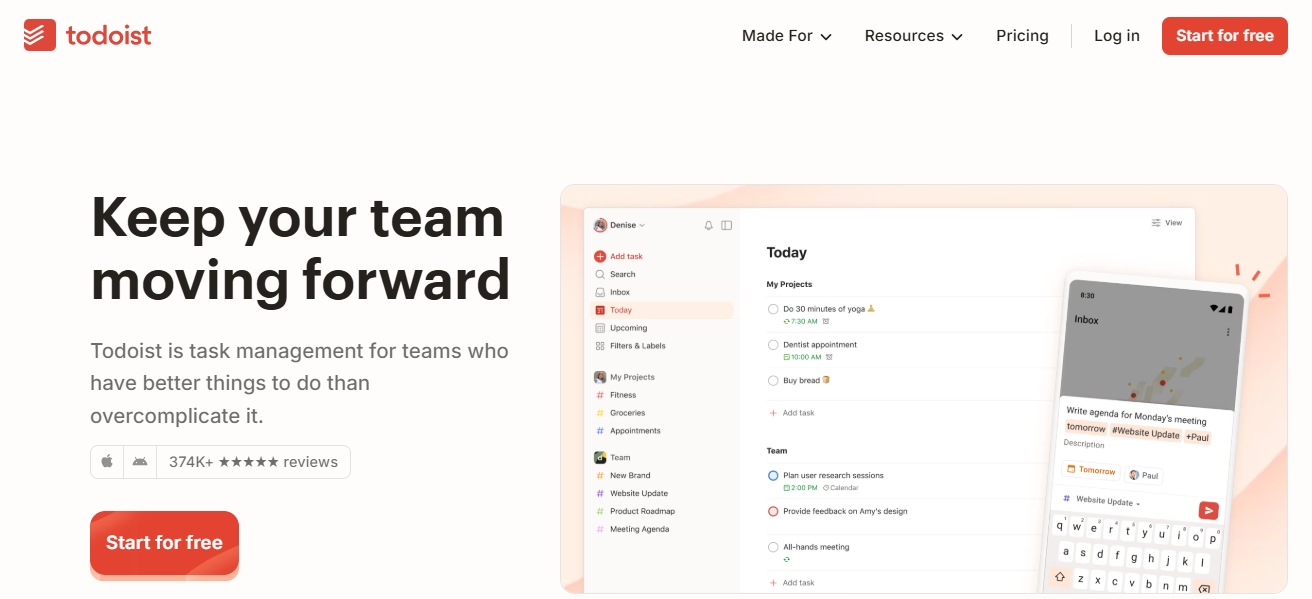Click the 2:00 PM due time label

[x=801, y=488]
